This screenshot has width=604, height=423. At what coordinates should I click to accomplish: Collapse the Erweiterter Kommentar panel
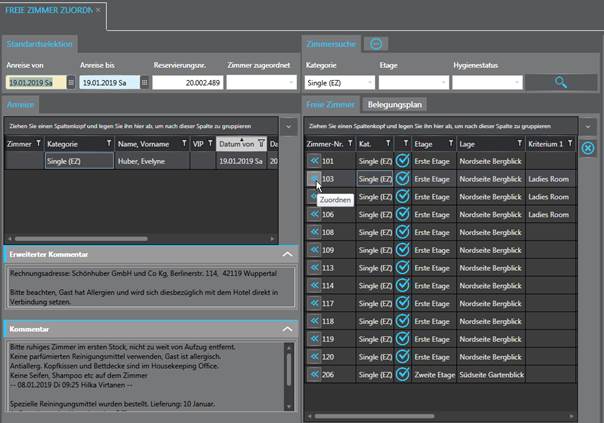click(288, 255)
